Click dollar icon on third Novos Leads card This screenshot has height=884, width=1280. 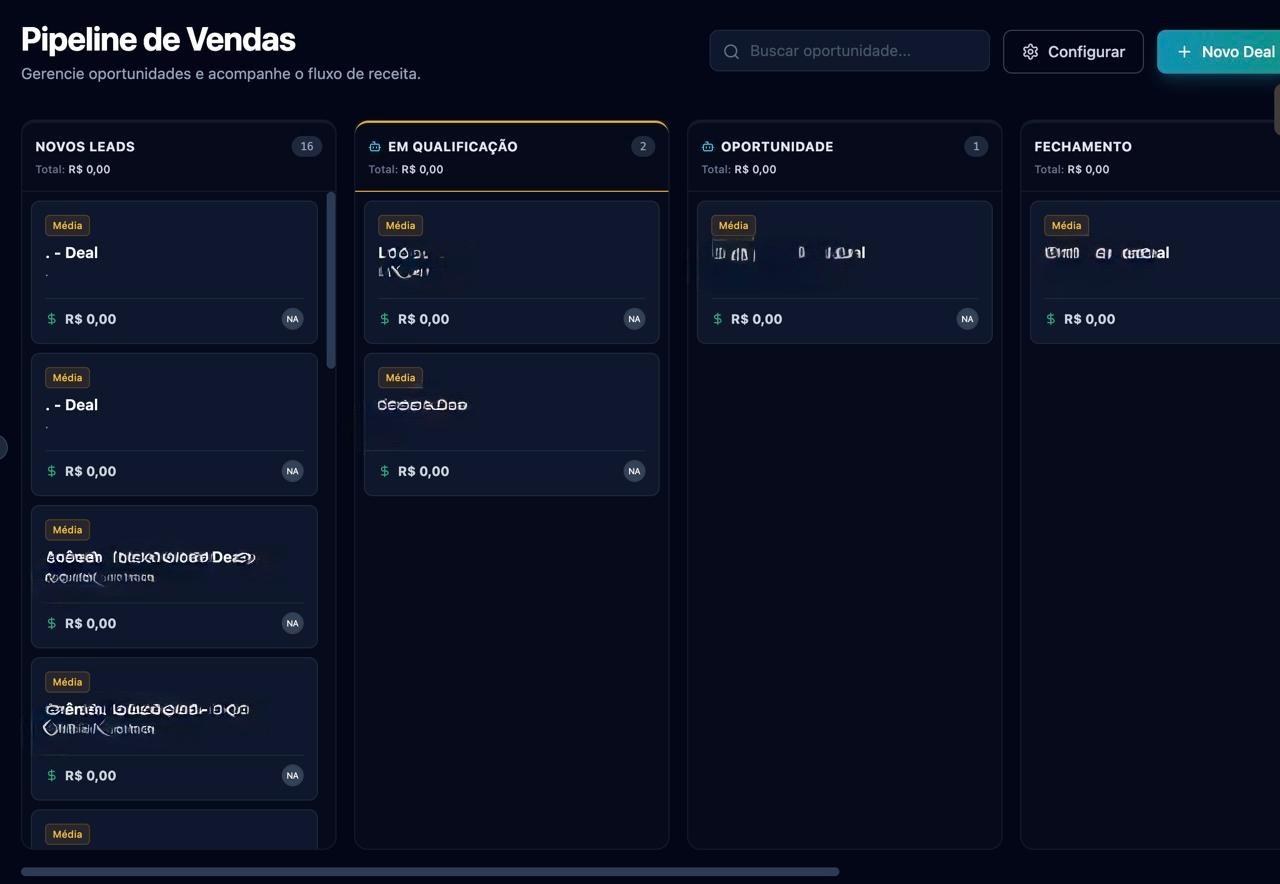pyautogui.click(x=51, y=624)
